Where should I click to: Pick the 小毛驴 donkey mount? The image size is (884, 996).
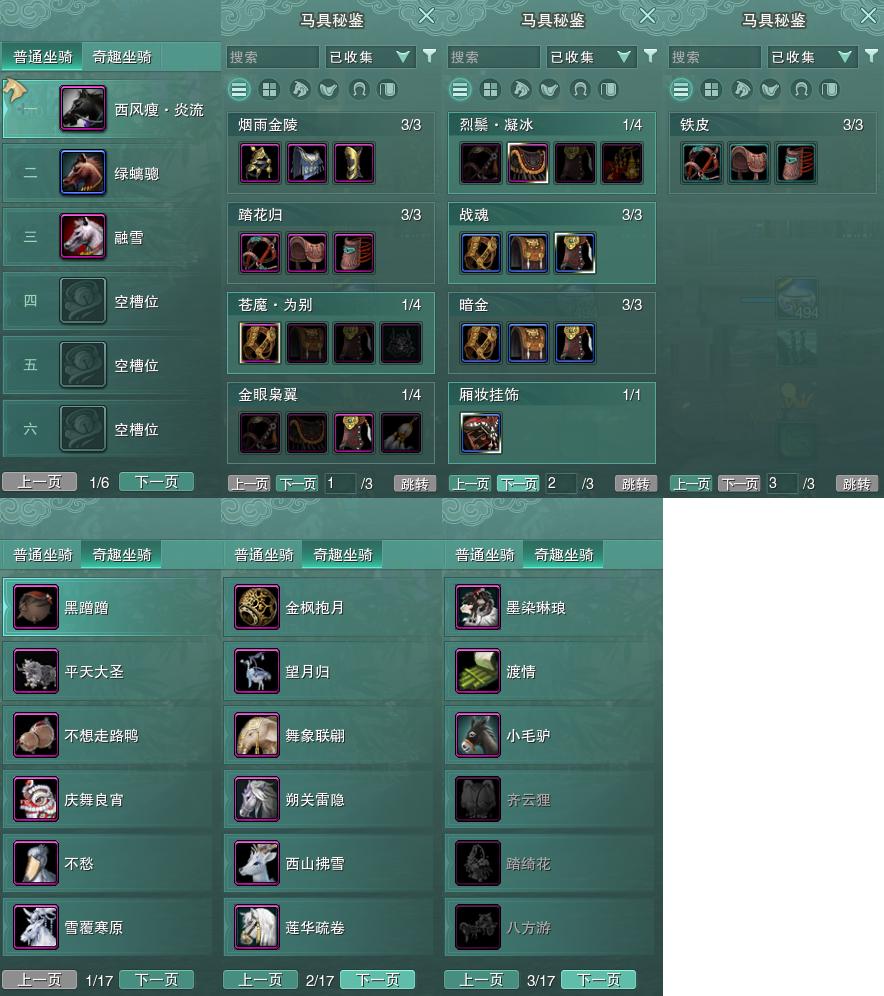click(478, 735)
